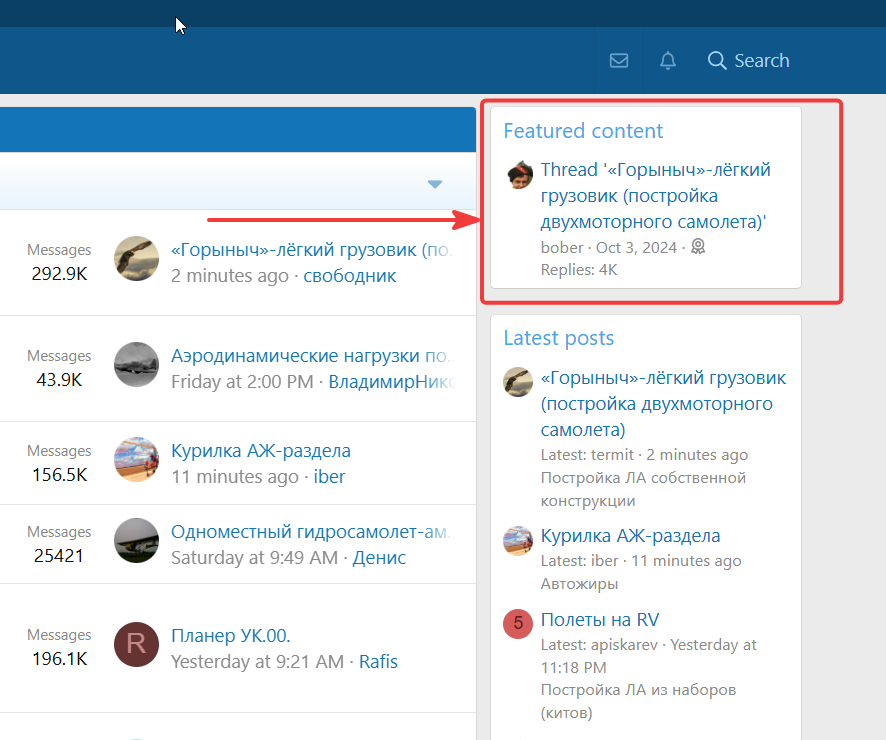Screen dimensions: 886x740
Task: Click the eagle avatar beside Горыныч forum row
Action: [x=136, y=258]
